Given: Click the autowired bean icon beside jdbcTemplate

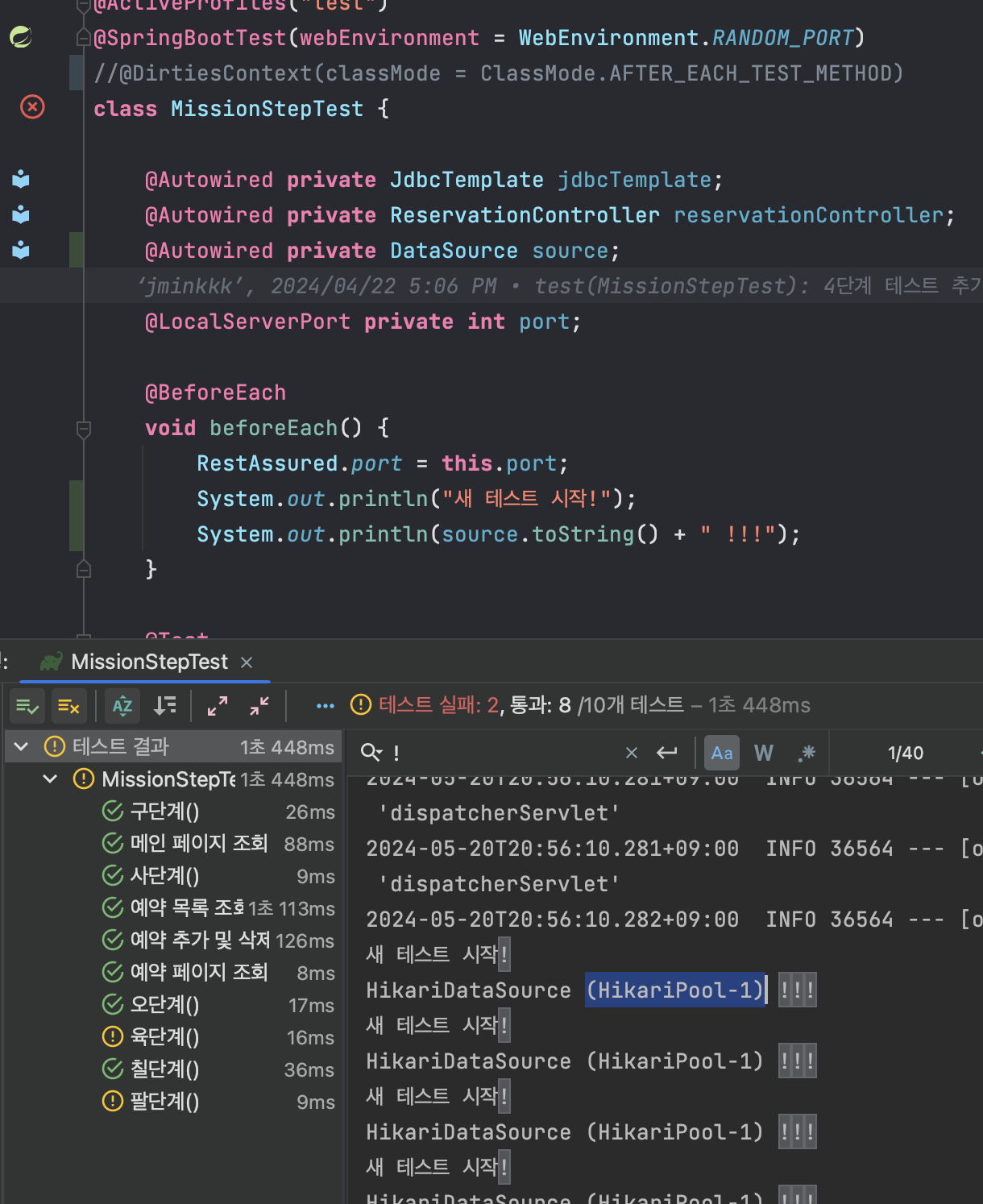Looking at the screenshot, I should click(21, 179).
